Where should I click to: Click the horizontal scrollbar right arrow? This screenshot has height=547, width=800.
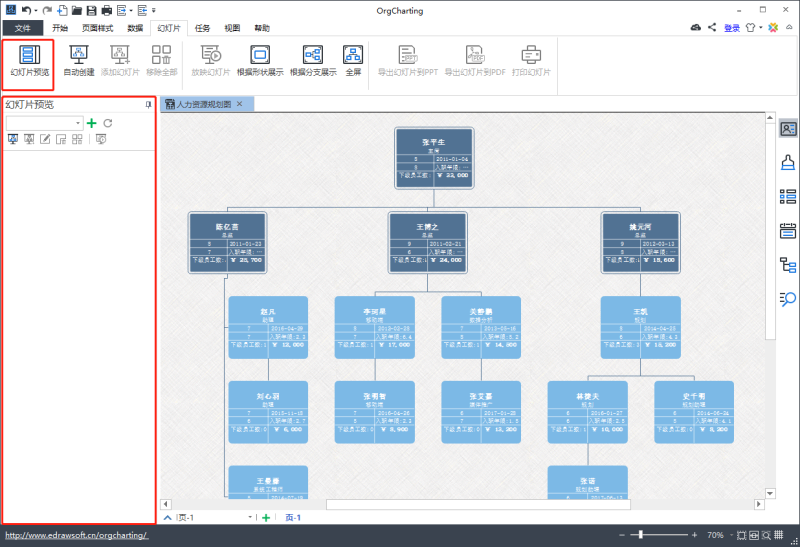pos(759,504)
